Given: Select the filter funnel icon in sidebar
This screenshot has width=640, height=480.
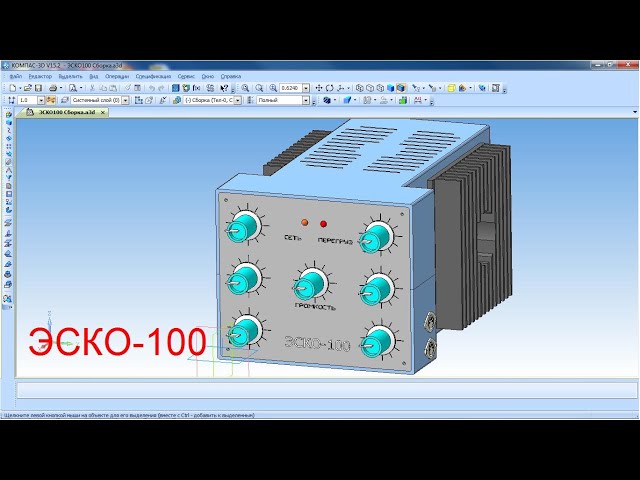Looking at the screenshot, I should point(8,178).
